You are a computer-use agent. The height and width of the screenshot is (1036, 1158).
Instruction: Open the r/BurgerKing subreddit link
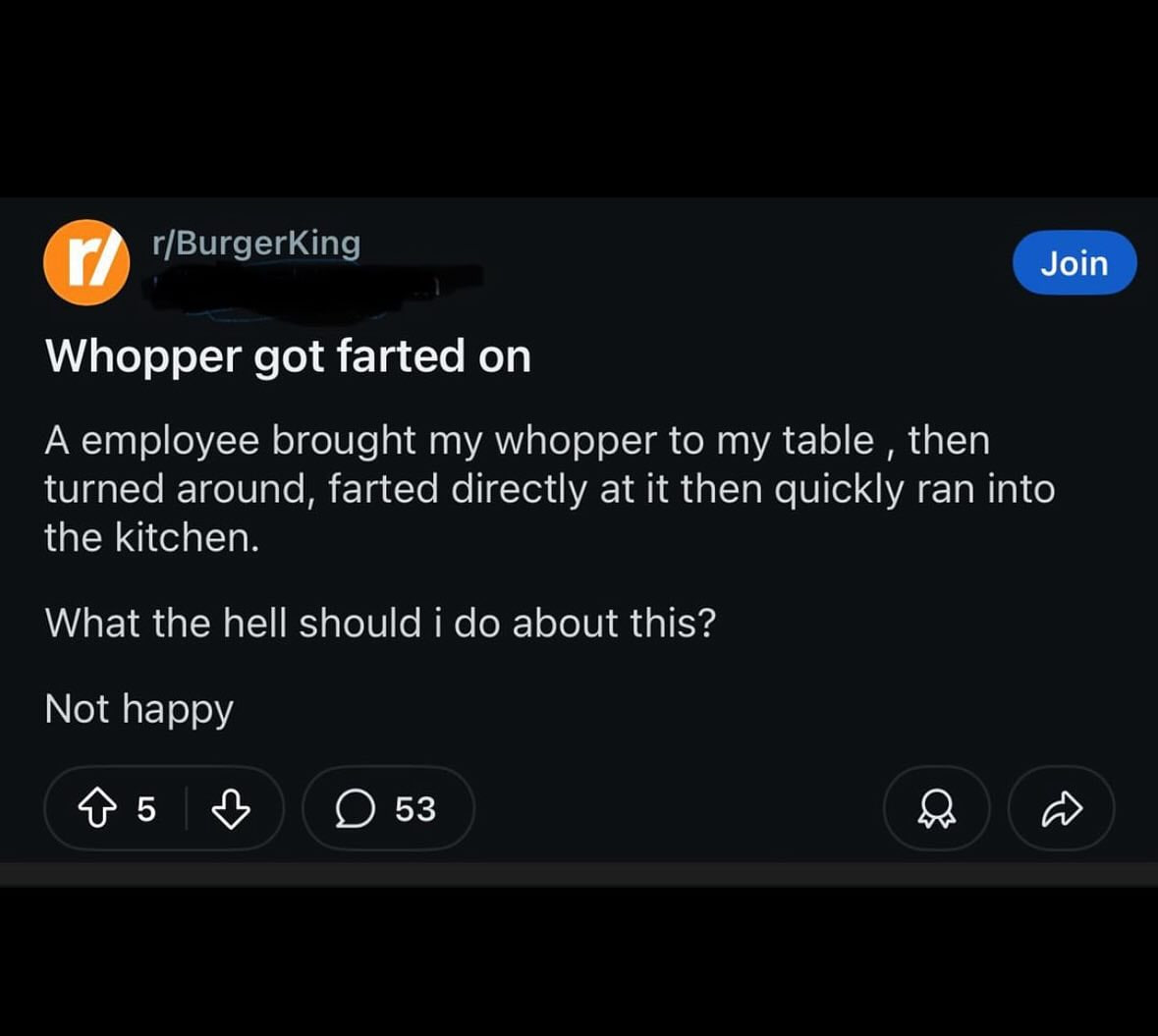(x=256, y=243)
